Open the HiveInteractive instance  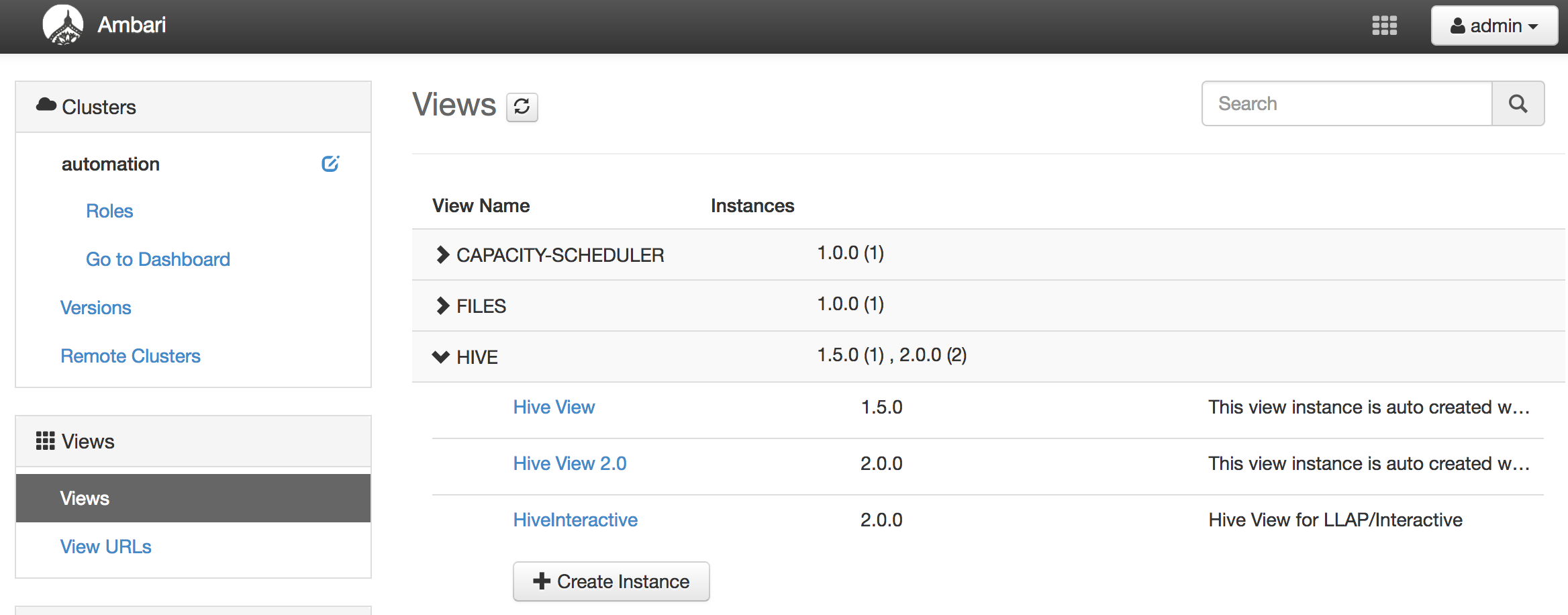[575, 519]
